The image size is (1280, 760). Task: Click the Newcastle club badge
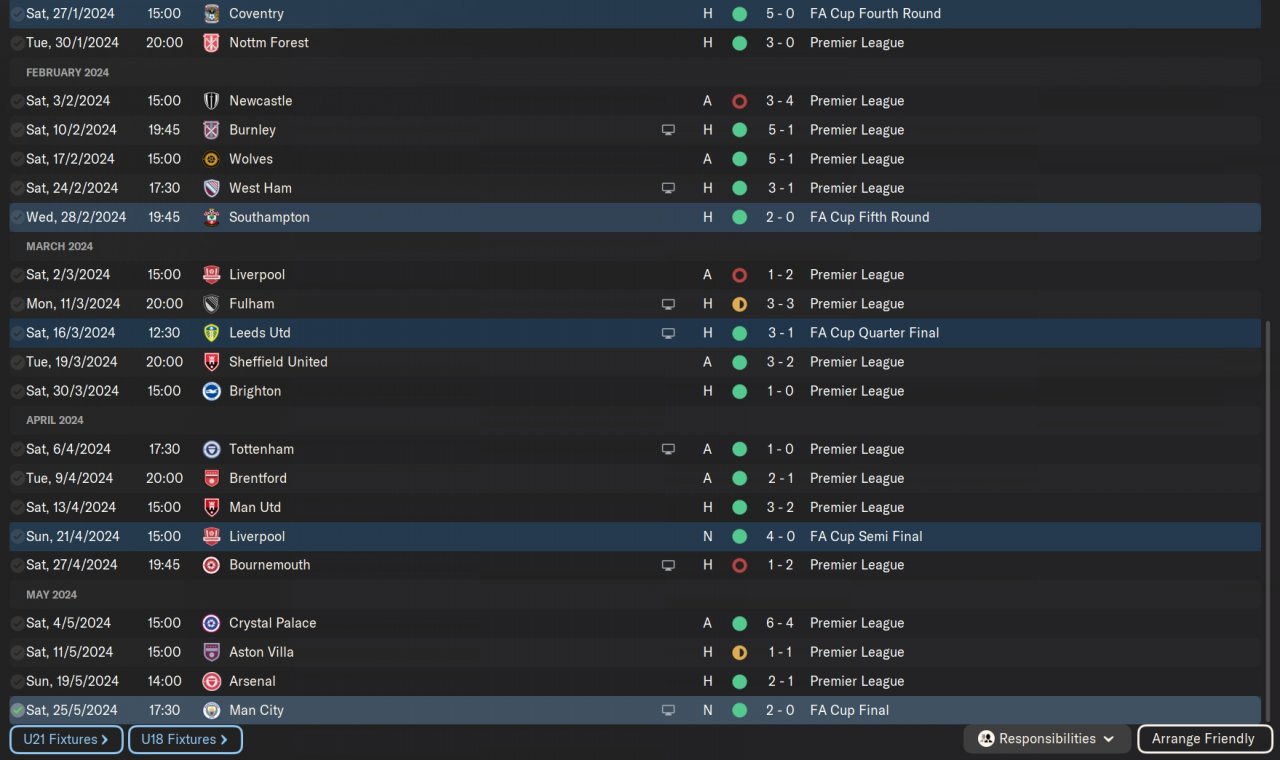click(x=211, y=101)
